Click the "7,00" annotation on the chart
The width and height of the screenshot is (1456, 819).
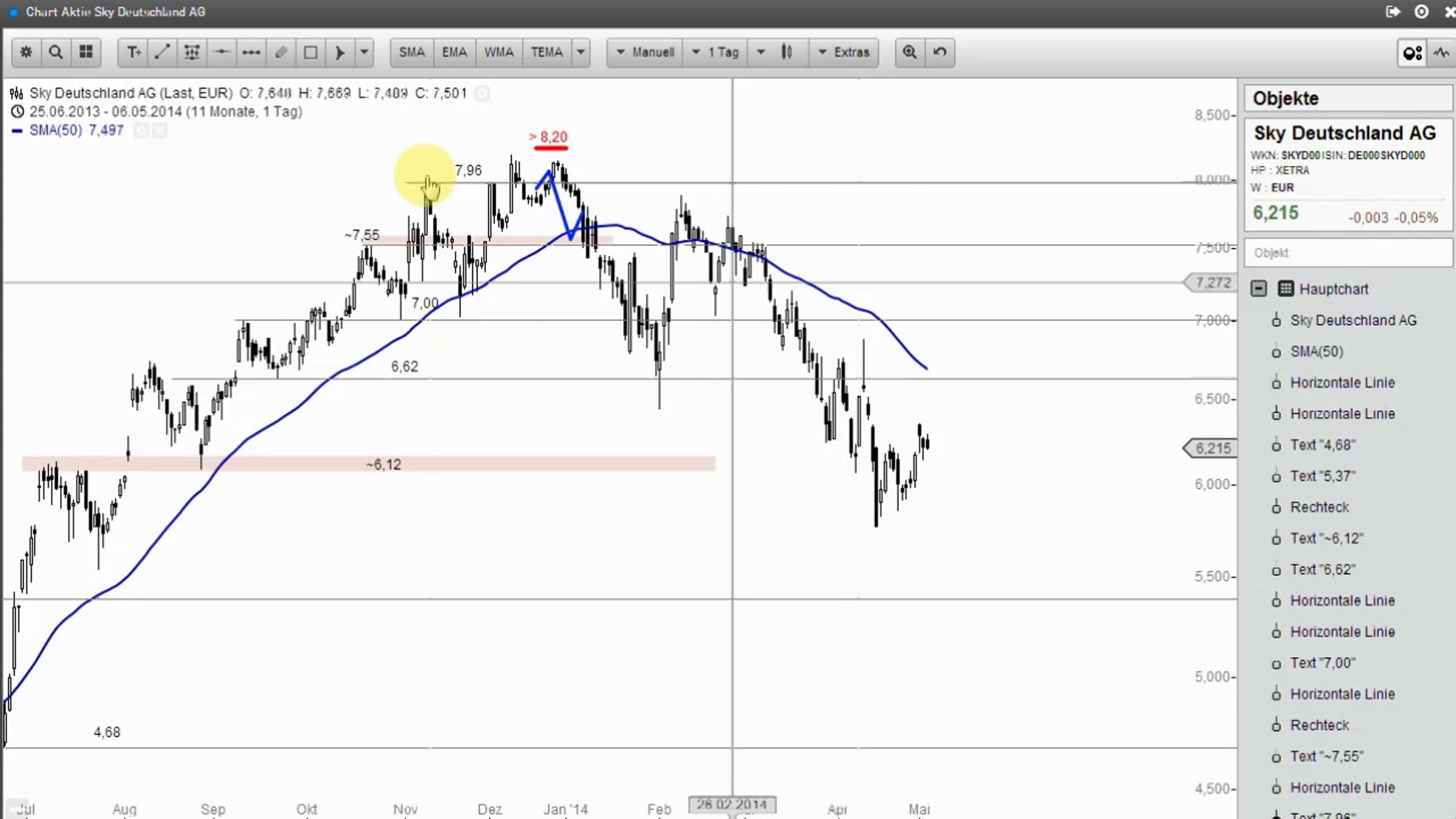(x=425, y=303)
